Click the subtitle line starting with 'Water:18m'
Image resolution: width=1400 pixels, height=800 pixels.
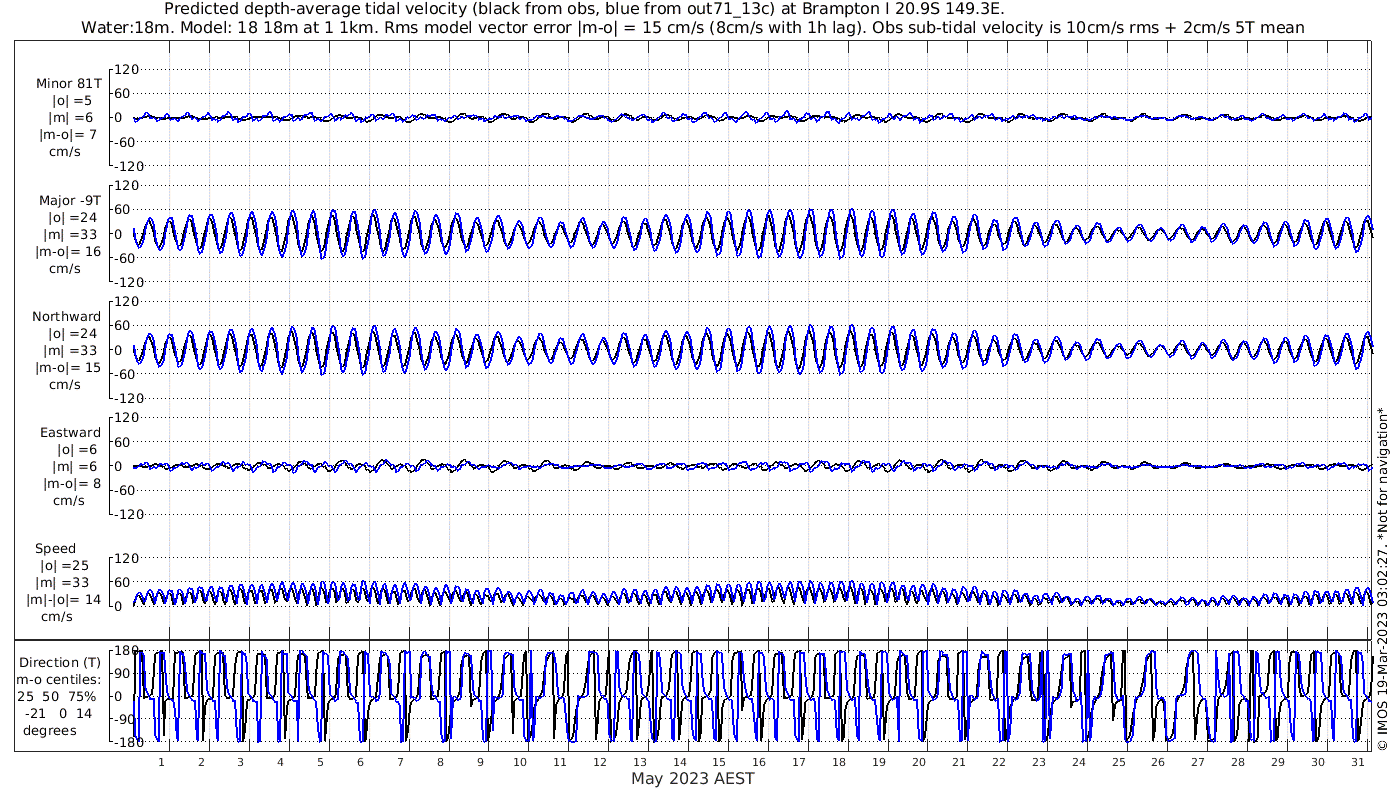click(693, 27)
